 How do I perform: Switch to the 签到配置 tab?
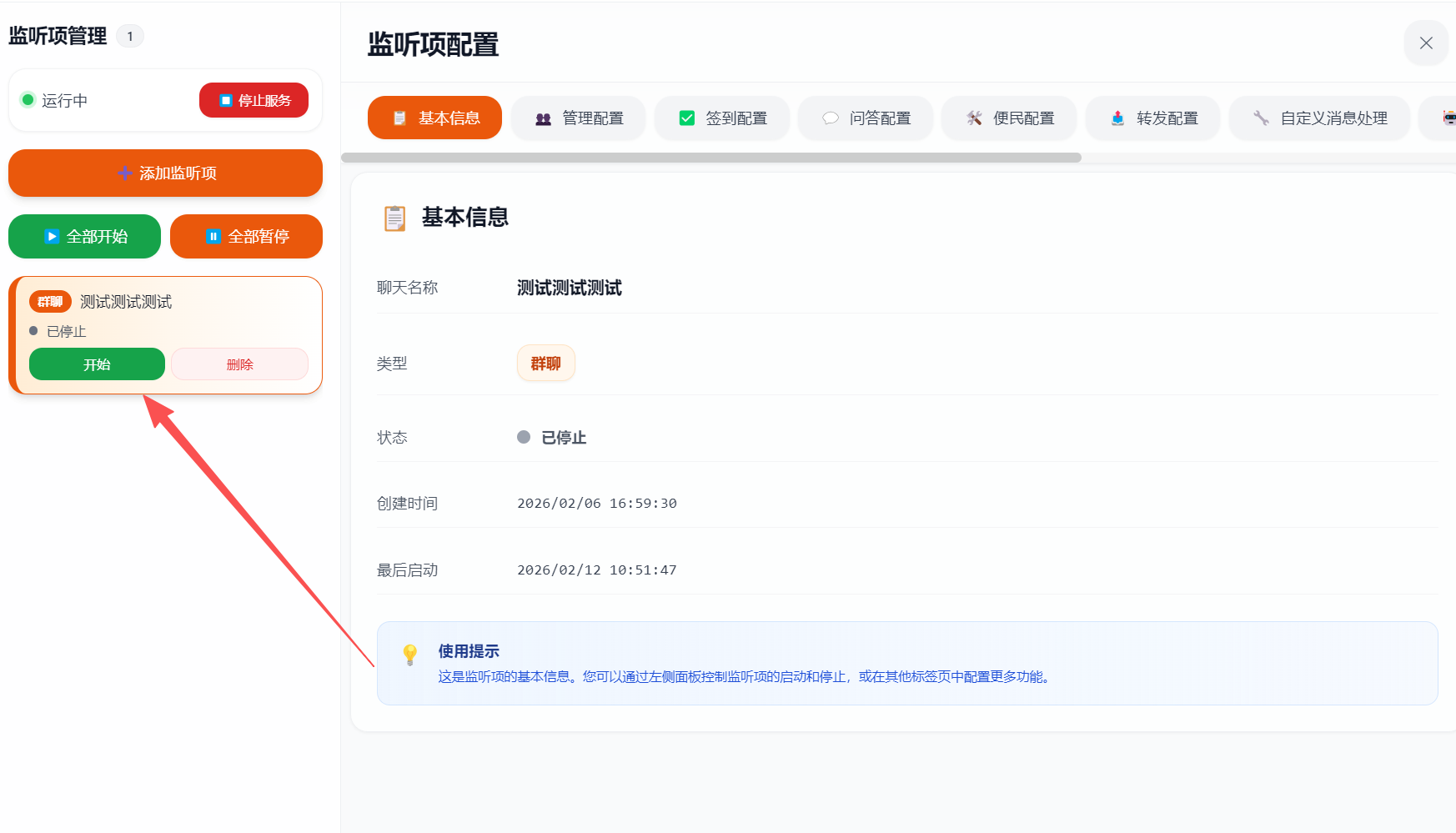point(722,118)
